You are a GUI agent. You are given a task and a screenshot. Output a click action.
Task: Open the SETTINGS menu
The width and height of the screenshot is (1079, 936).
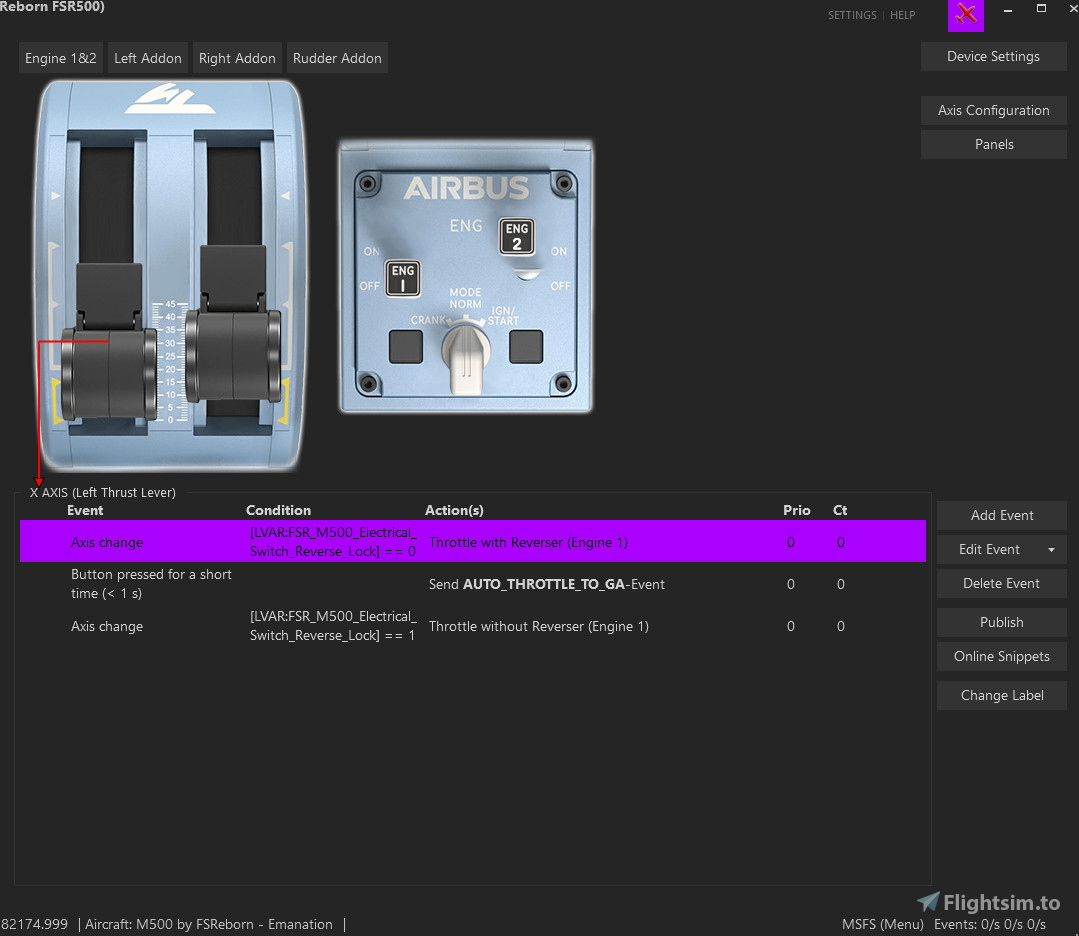pos(852,15)
